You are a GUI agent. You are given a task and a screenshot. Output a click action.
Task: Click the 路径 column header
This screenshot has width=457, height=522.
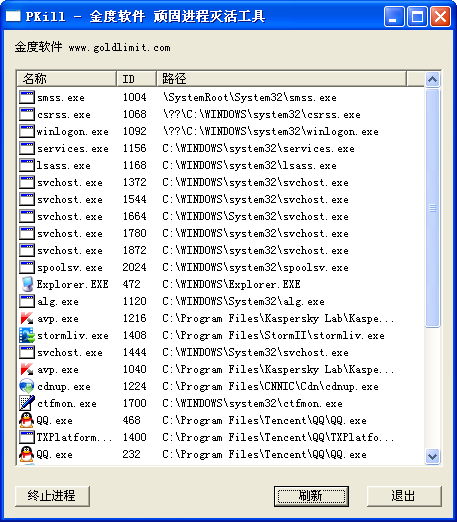(281, 79)
